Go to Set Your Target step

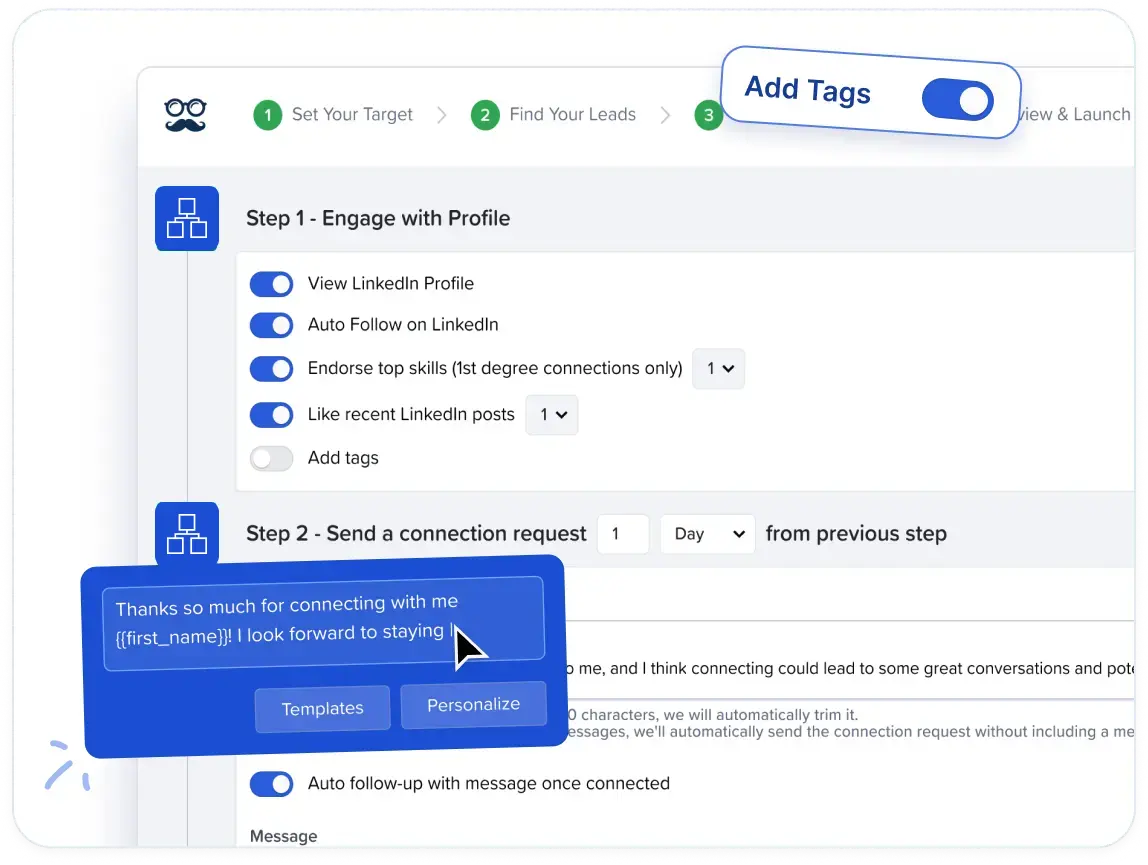tap(352, 114)
